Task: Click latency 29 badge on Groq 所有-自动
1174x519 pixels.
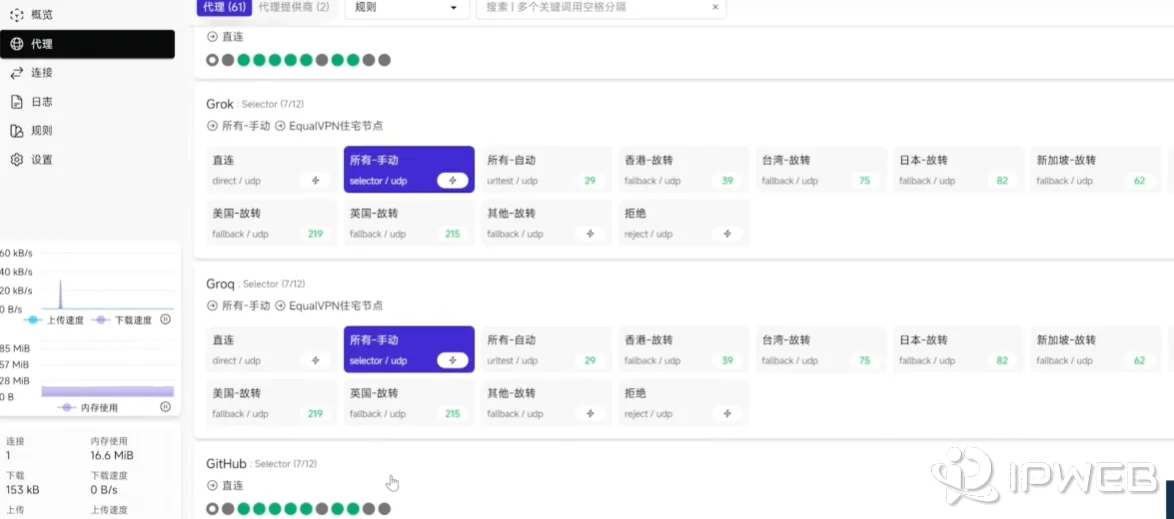Action: coord(590,360)
